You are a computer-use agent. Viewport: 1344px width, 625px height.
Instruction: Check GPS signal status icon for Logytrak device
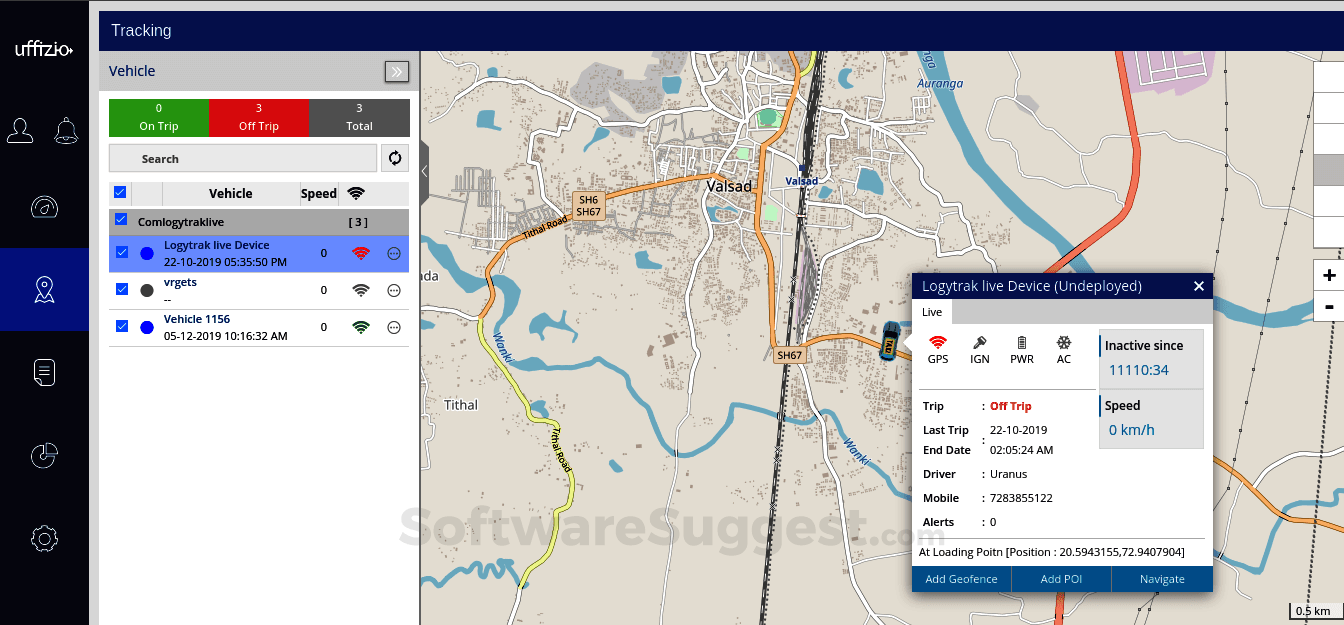[x=938, y=341]
